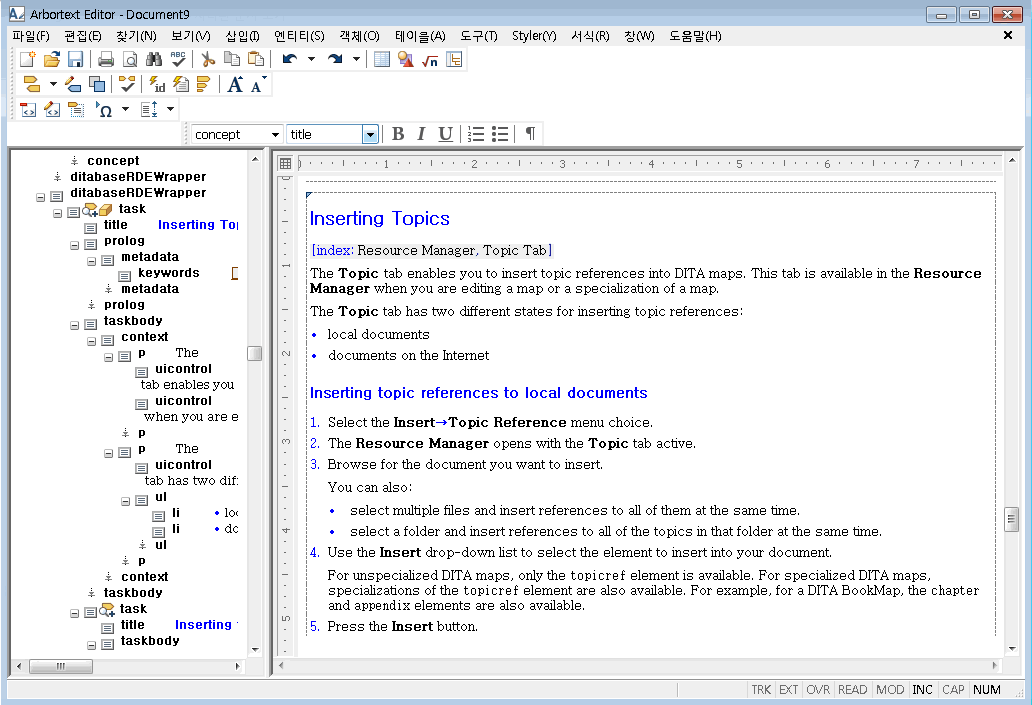Toggle bold formatting

click(x=398, y=134)
